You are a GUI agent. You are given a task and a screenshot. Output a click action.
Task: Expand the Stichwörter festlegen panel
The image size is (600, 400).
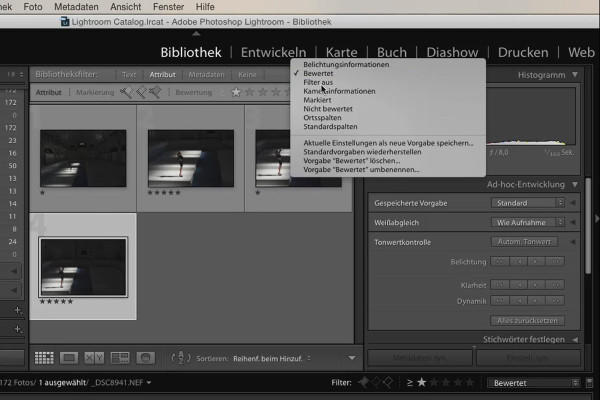tap(575, 340)
